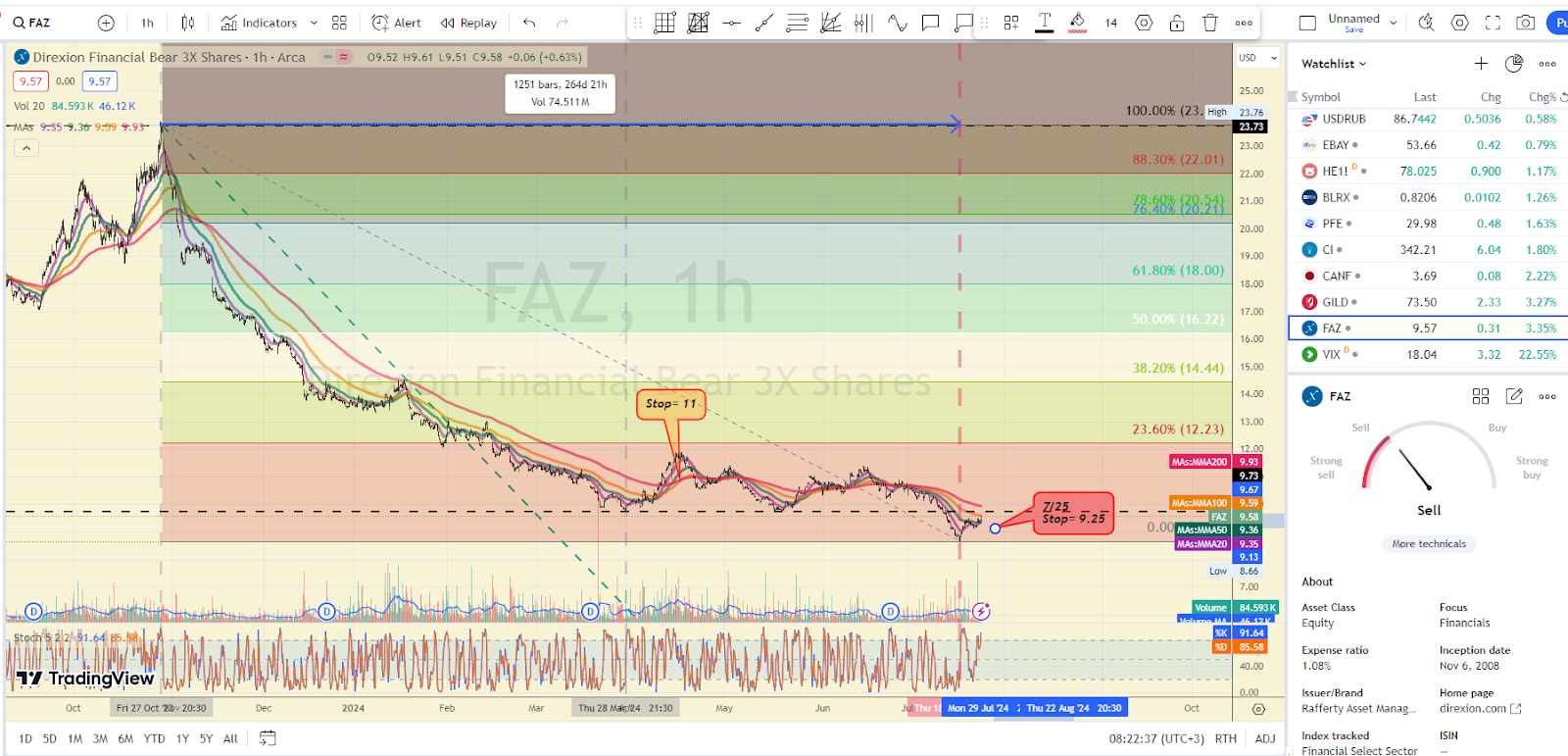Select the YTD date range
This screenshot has height=756, width=1568.
154,738
